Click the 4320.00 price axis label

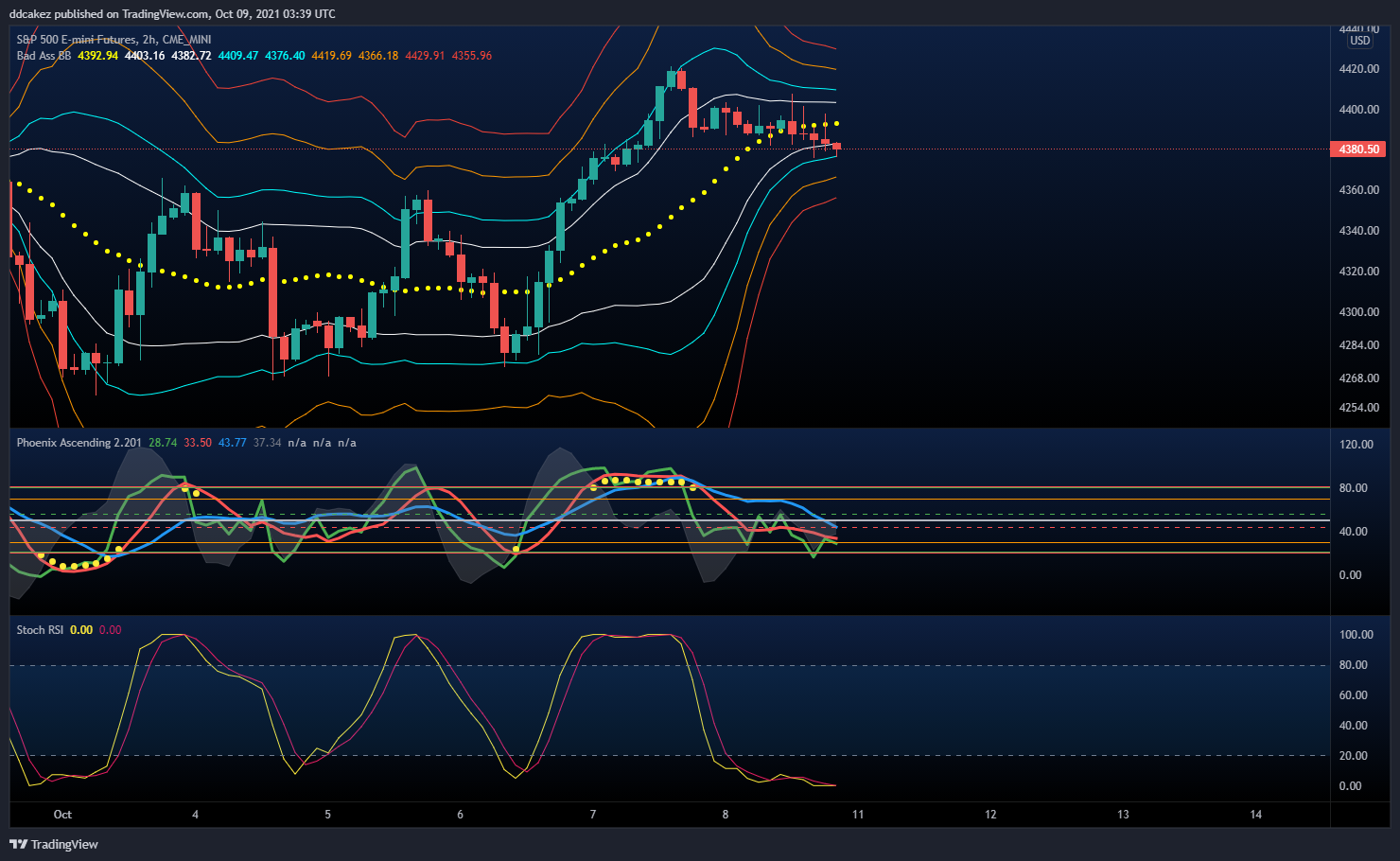coord(1359,272)
